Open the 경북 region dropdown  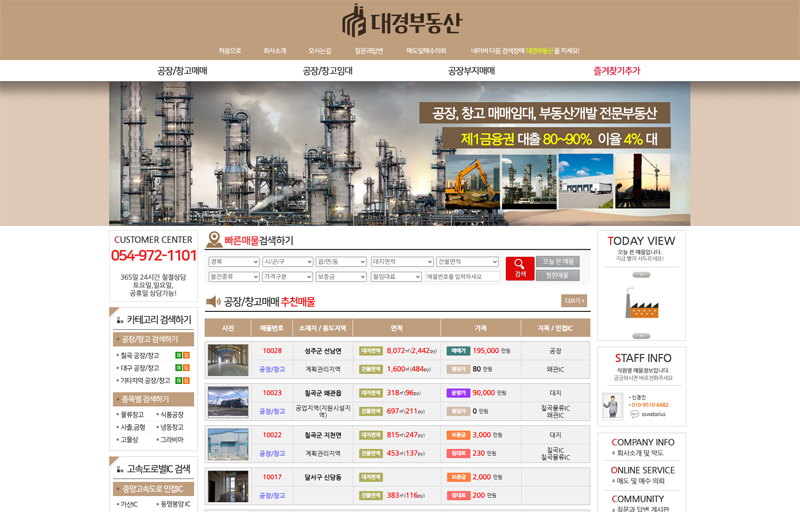point(234,262)
